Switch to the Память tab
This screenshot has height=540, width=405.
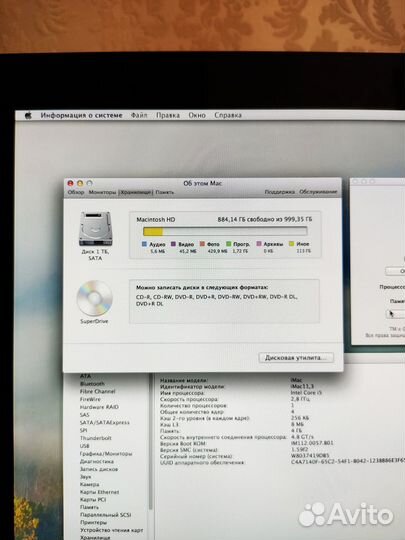coord(165,192)
